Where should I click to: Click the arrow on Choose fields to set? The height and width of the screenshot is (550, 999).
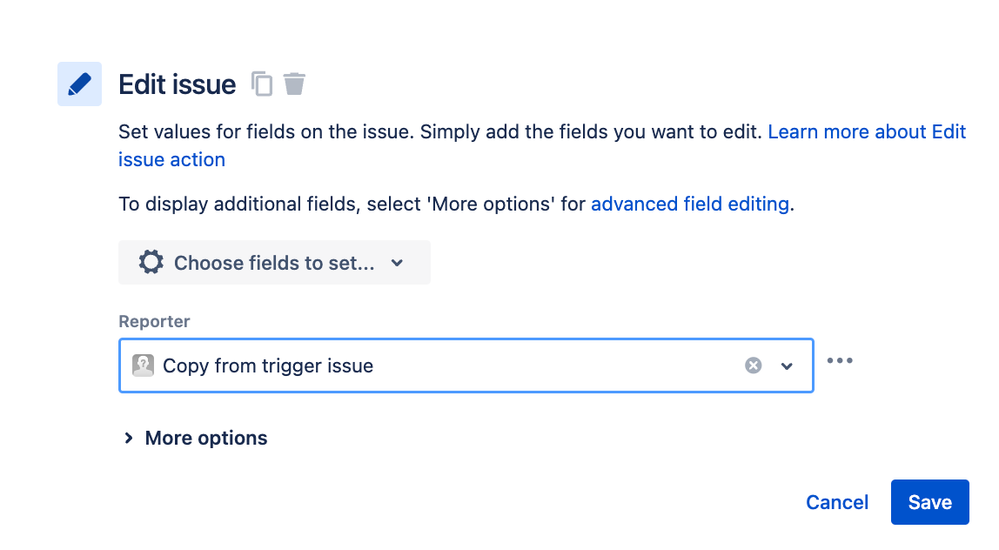(397, 263)
